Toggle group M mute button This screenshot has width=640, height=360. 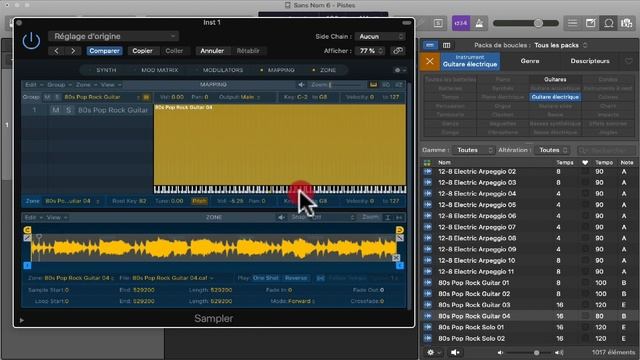47,97
